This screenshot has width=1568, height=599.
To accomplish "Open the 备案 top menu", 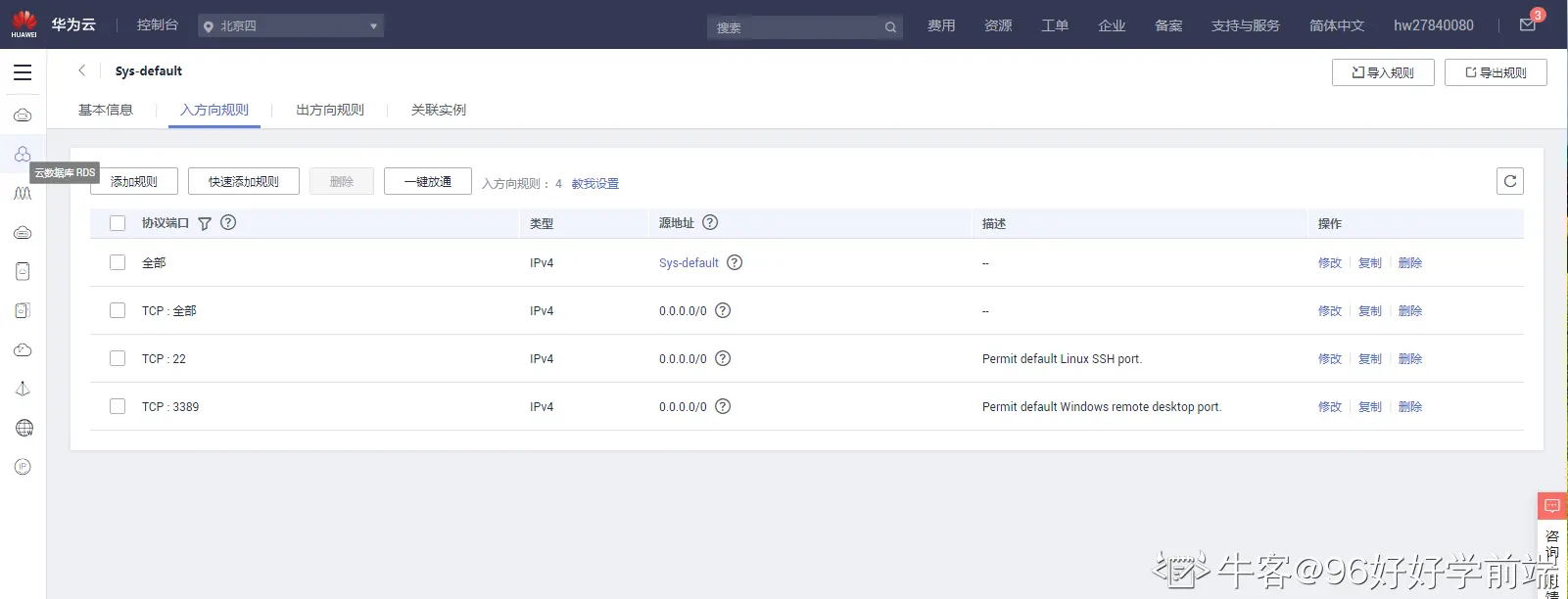I will coord(1168,25).
